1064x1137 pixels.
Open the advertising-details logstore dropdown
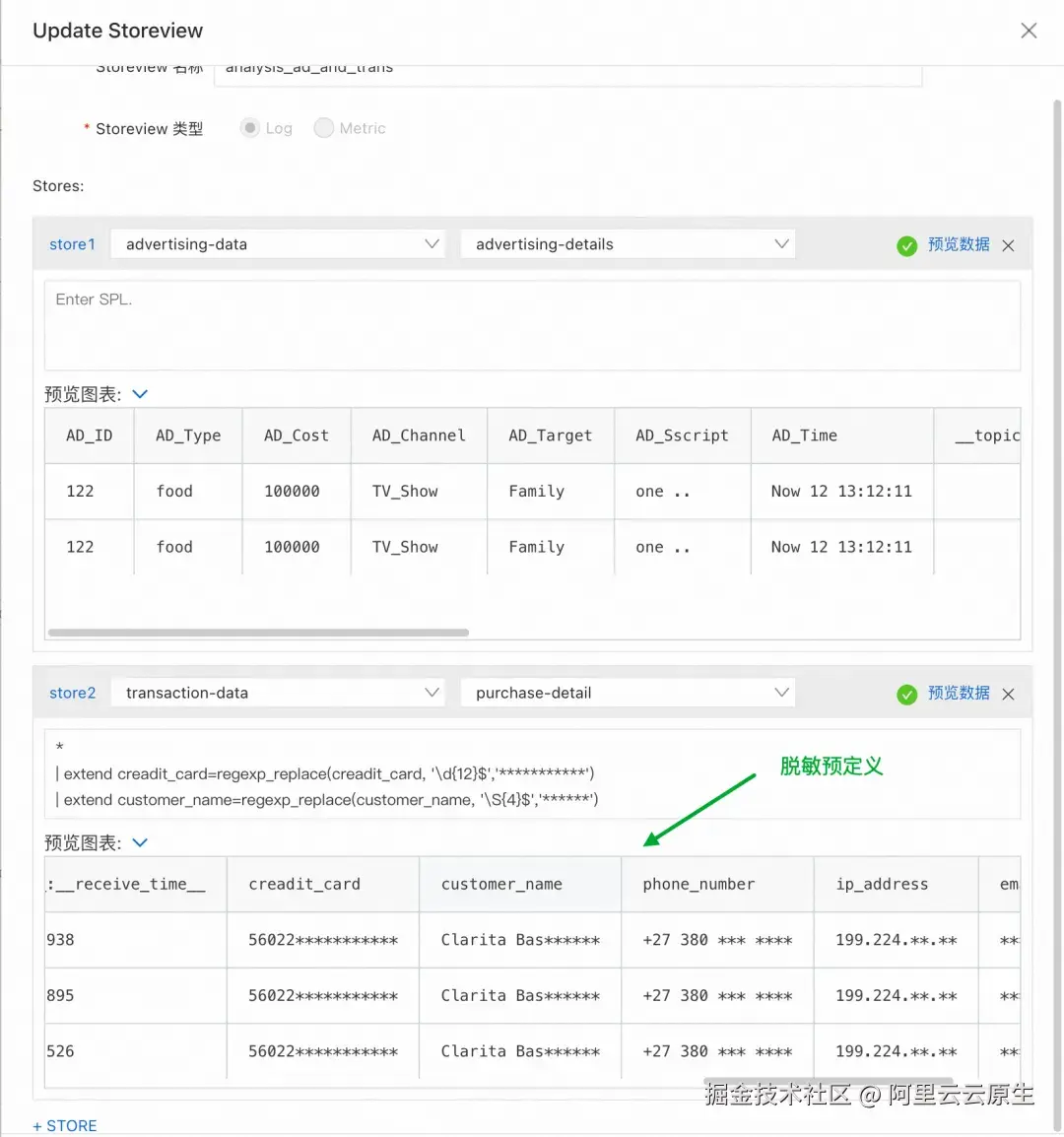click(x=629, y=244)
